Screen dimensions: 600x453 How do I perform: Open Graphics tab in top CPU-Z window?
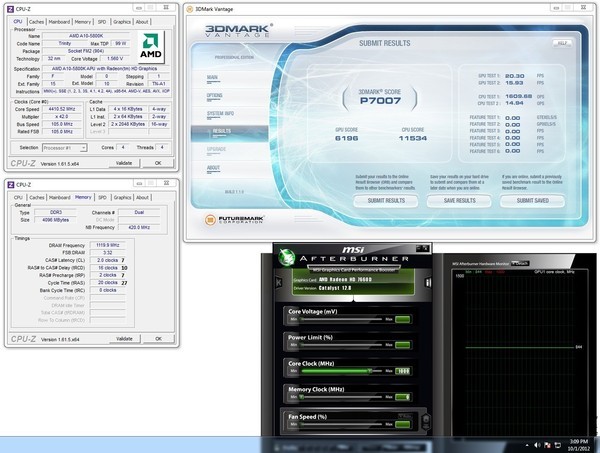122,22
